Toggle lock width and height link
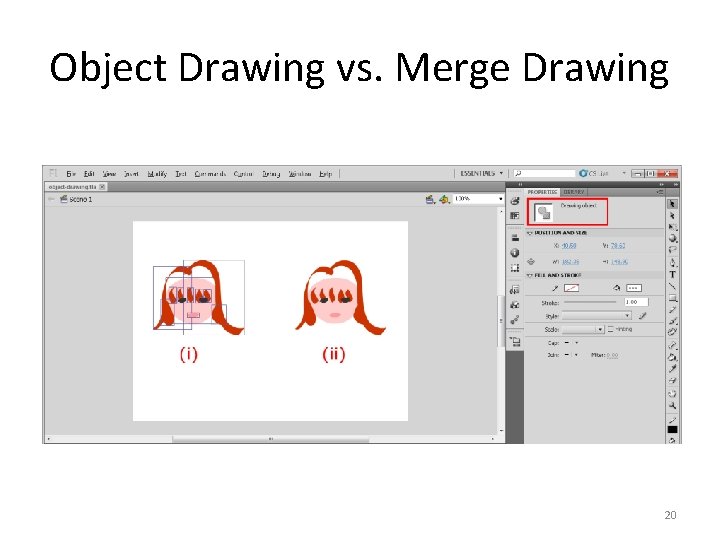 point(531,262)
